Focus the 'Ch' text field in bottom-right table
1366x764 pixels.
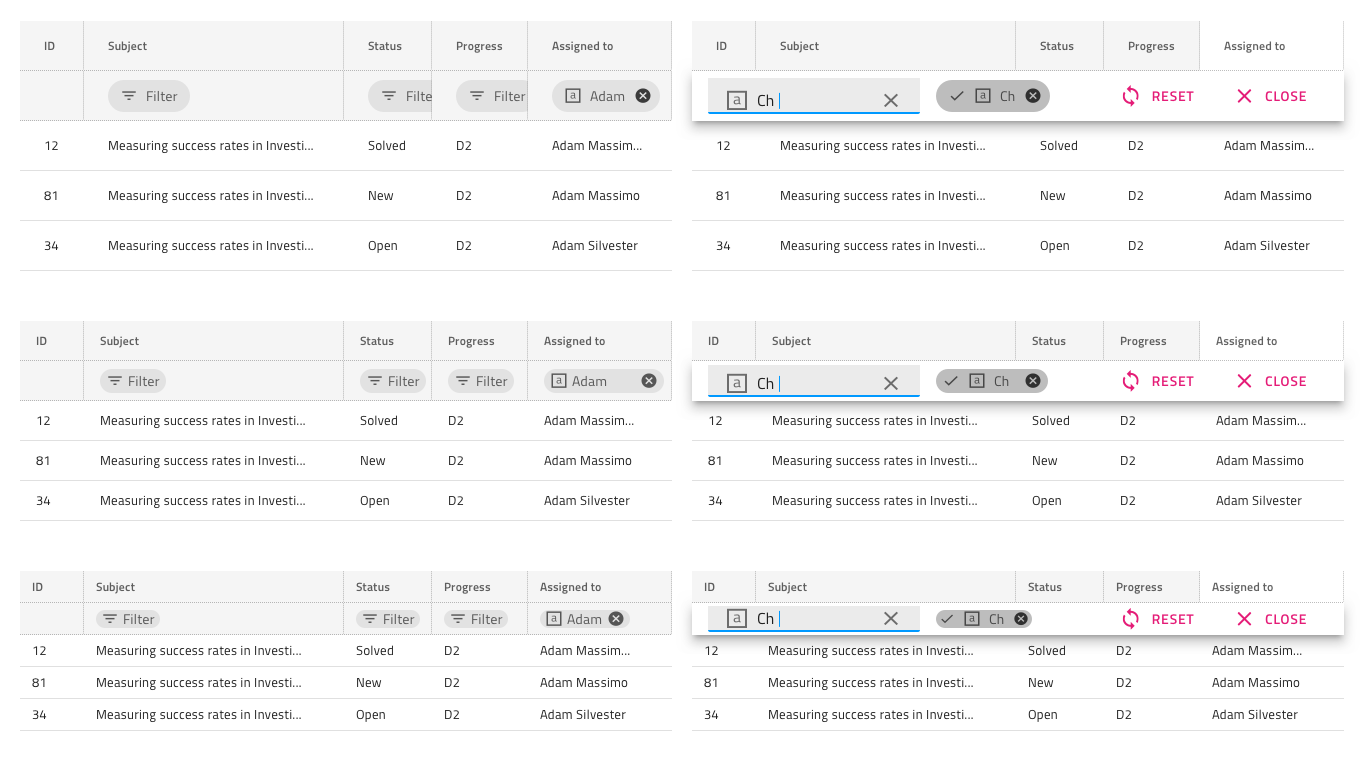[814, 619]
